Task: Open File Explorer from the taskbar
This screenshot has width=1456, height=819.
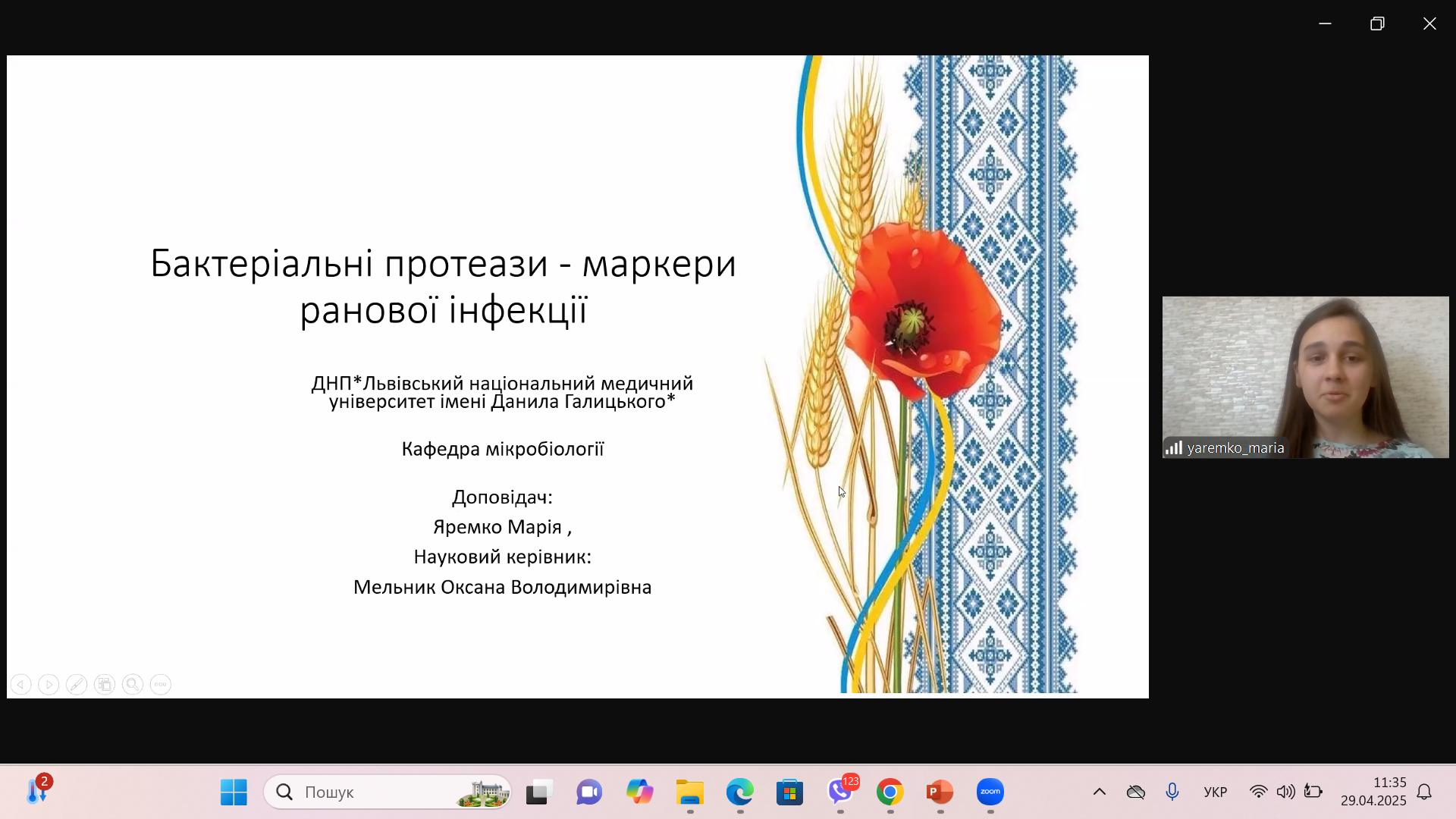Action: [690, 792]
